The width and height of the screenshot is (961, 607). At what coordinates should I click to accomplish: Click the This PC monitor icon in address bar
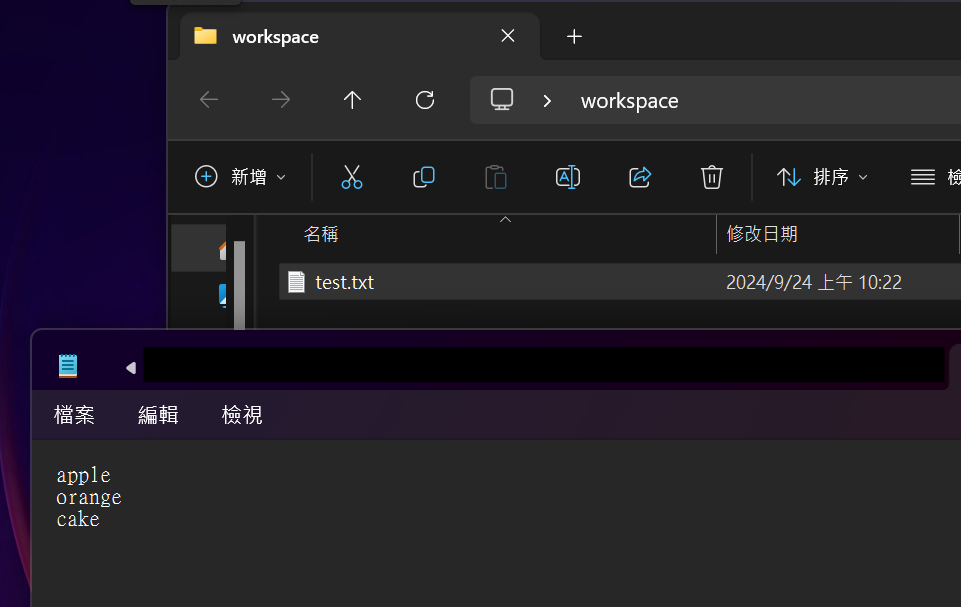pos(502,99)
